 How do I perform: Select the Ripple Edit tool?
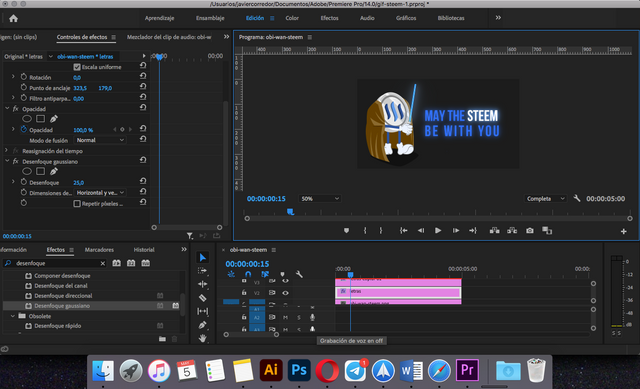[x=202, y=284]
